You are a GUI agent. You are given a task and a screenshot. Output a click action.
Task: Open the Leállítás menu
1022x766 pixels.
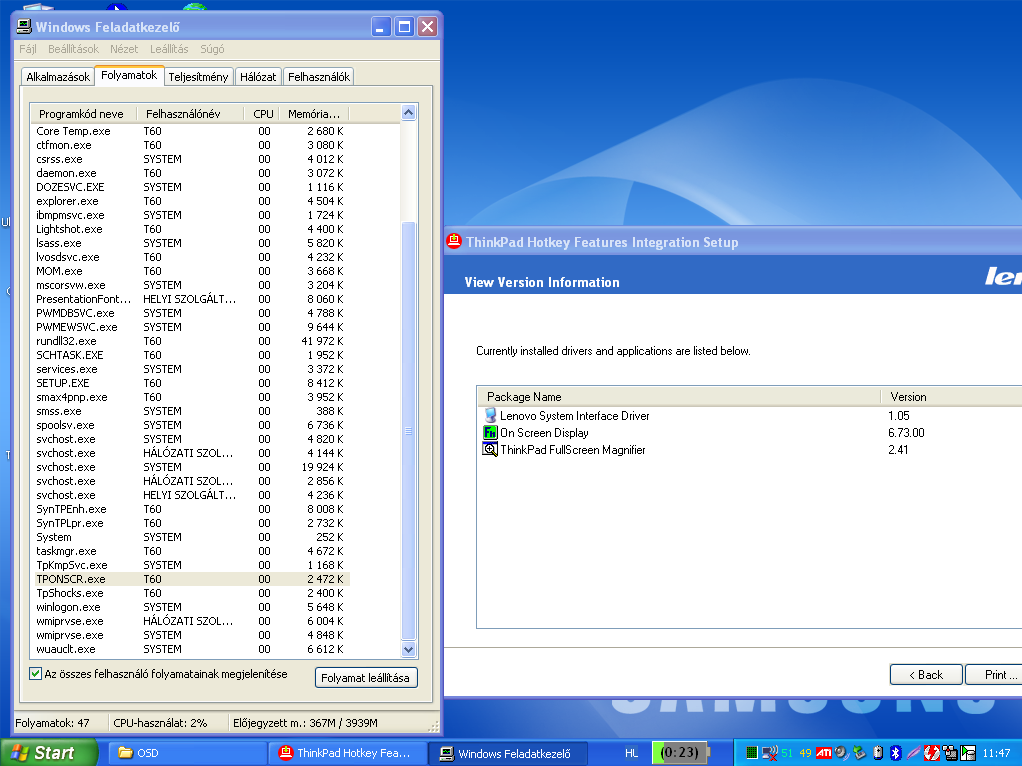click(x=169, y=49)
